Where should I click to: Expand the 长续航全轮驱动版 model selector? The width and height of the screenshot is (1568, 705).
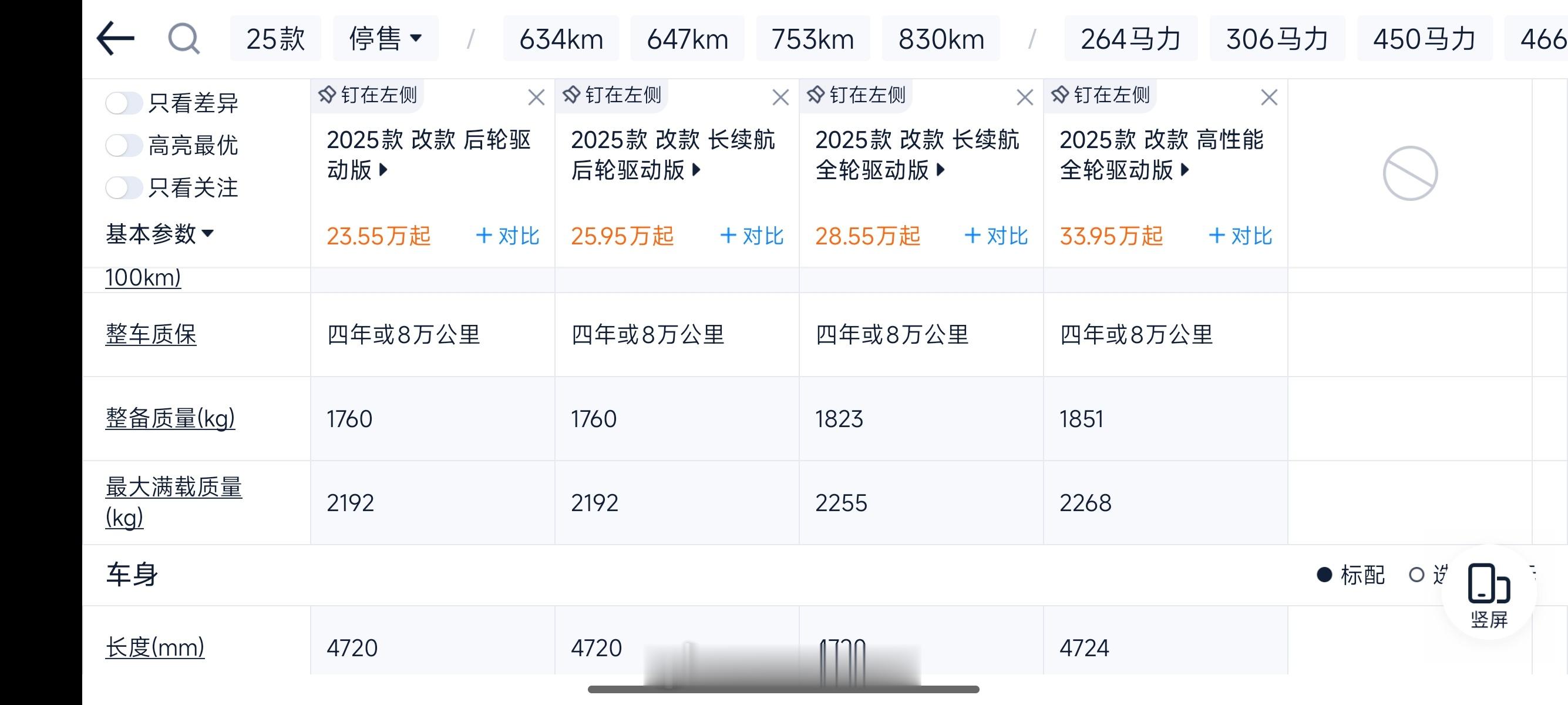tap(917, 155)
